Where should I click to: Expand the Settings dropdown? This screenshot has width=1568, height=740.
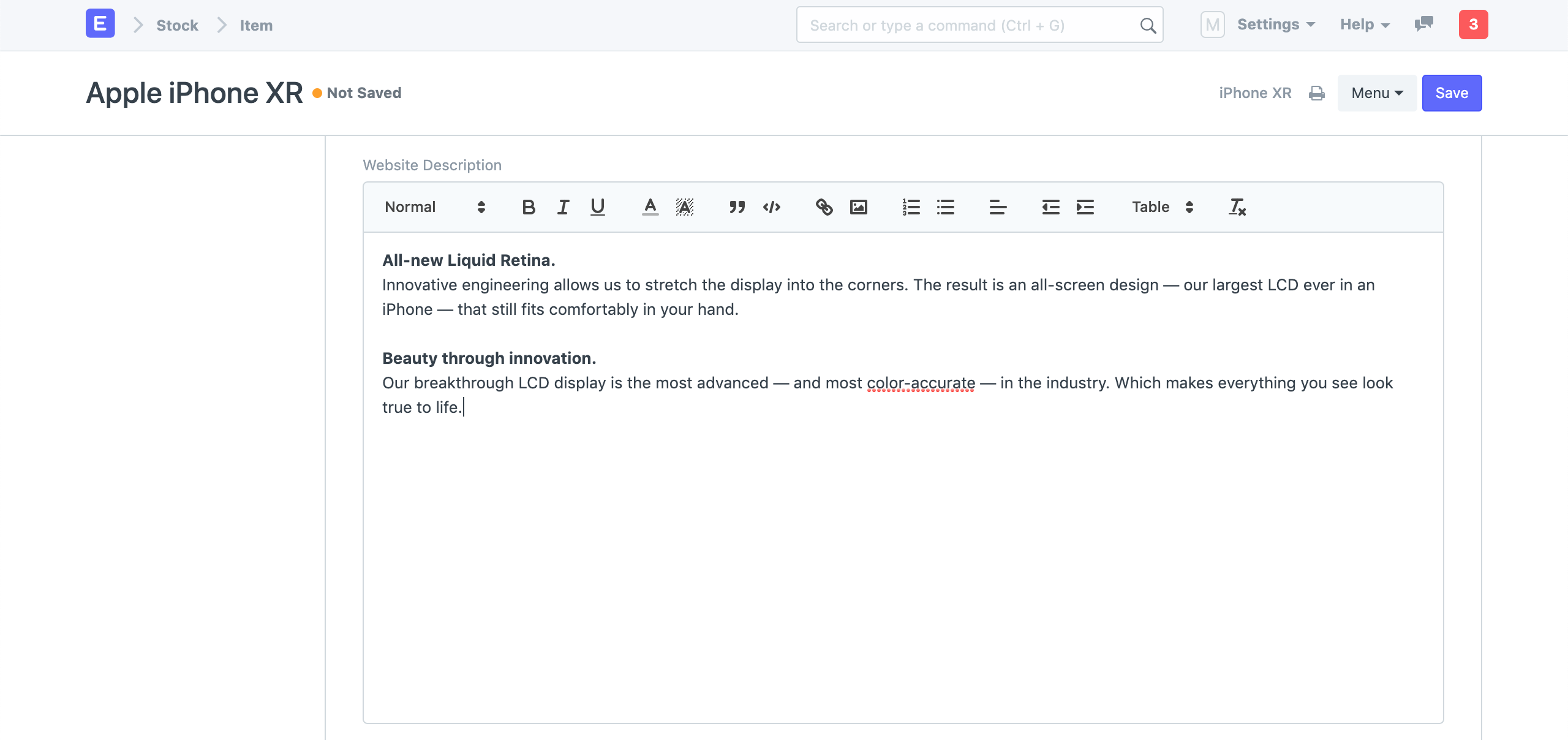(1276, 25)
